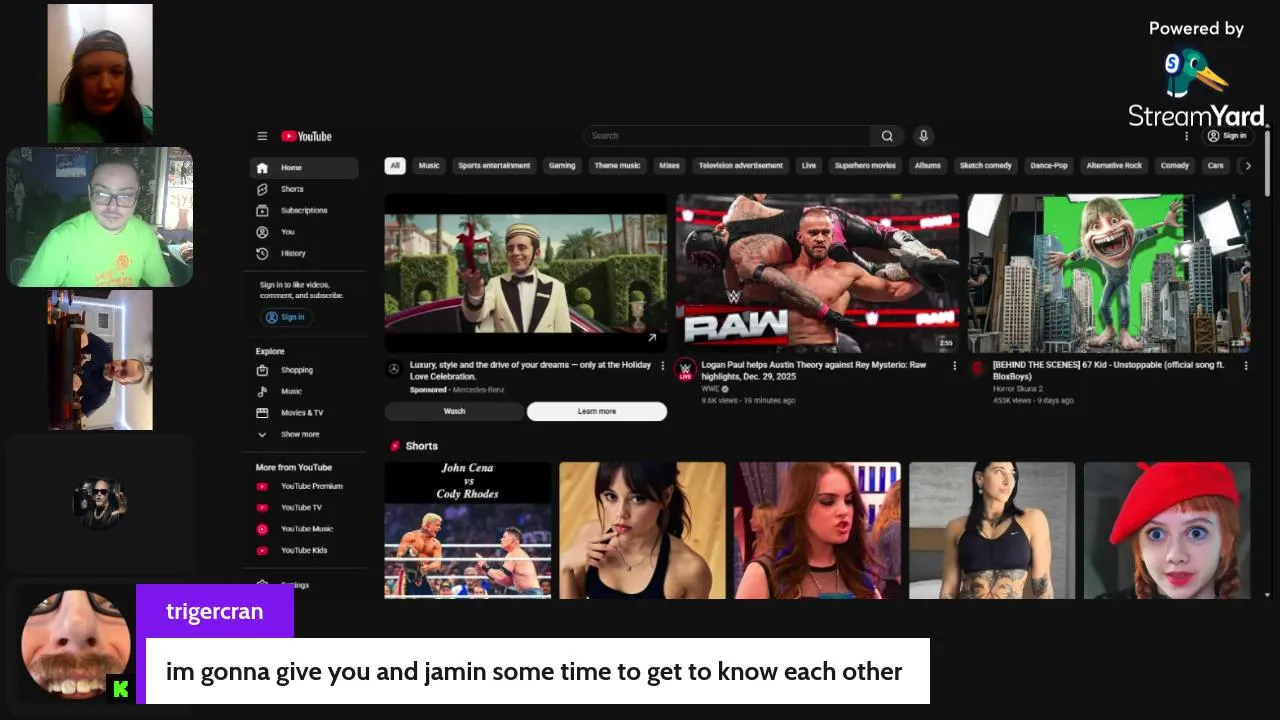Open the three-dot settings menu near Sign in

[x=1187, y=136]
